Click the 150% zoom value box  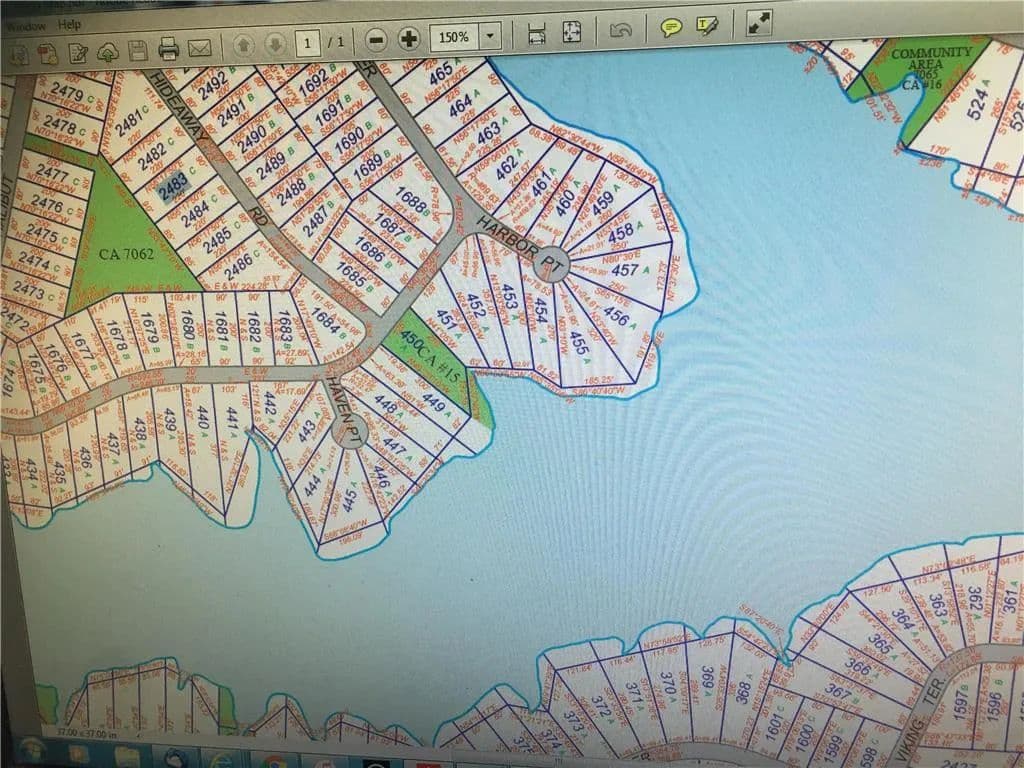[454, 37]
